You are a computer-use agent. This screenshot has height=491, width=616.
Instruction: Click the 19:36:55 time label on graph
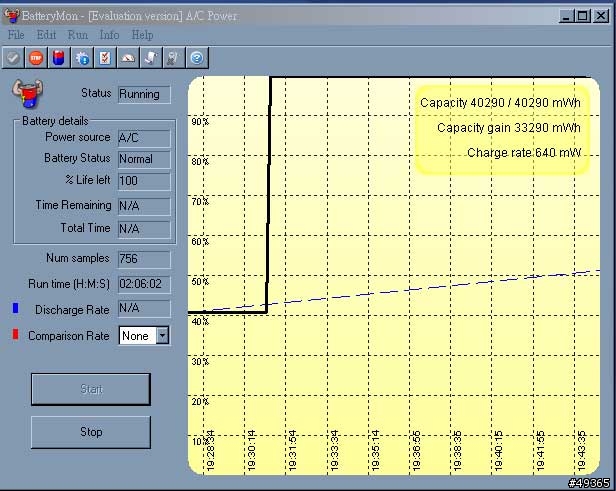point(417,451)
